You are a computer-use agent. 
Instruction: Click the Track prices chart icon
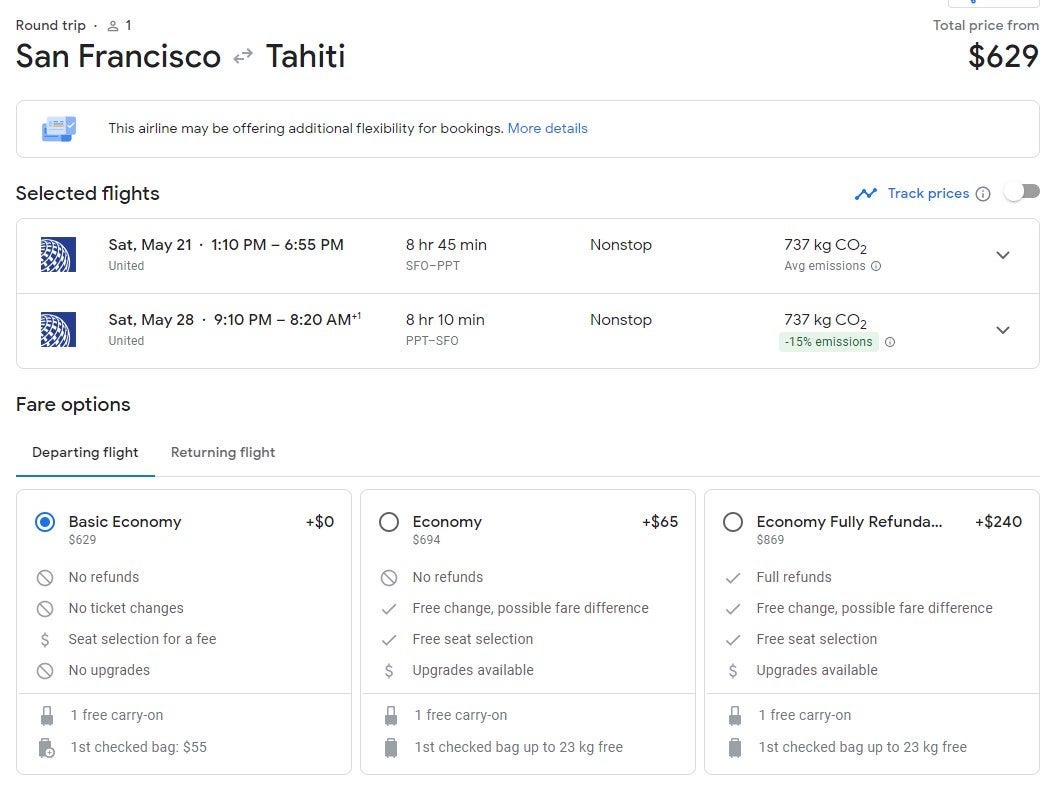(x=865, y=194)
